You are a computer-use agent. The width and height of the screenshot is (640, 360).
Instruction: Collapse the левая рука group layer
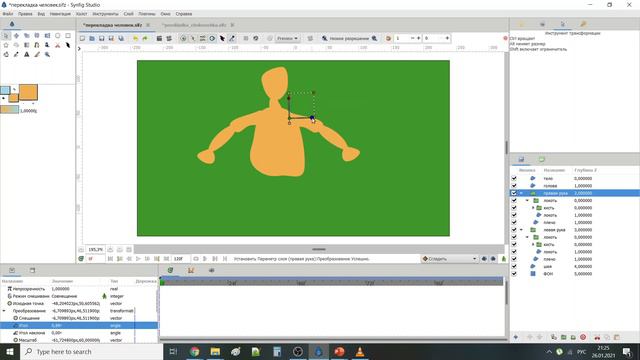click(x=521, y=230)
